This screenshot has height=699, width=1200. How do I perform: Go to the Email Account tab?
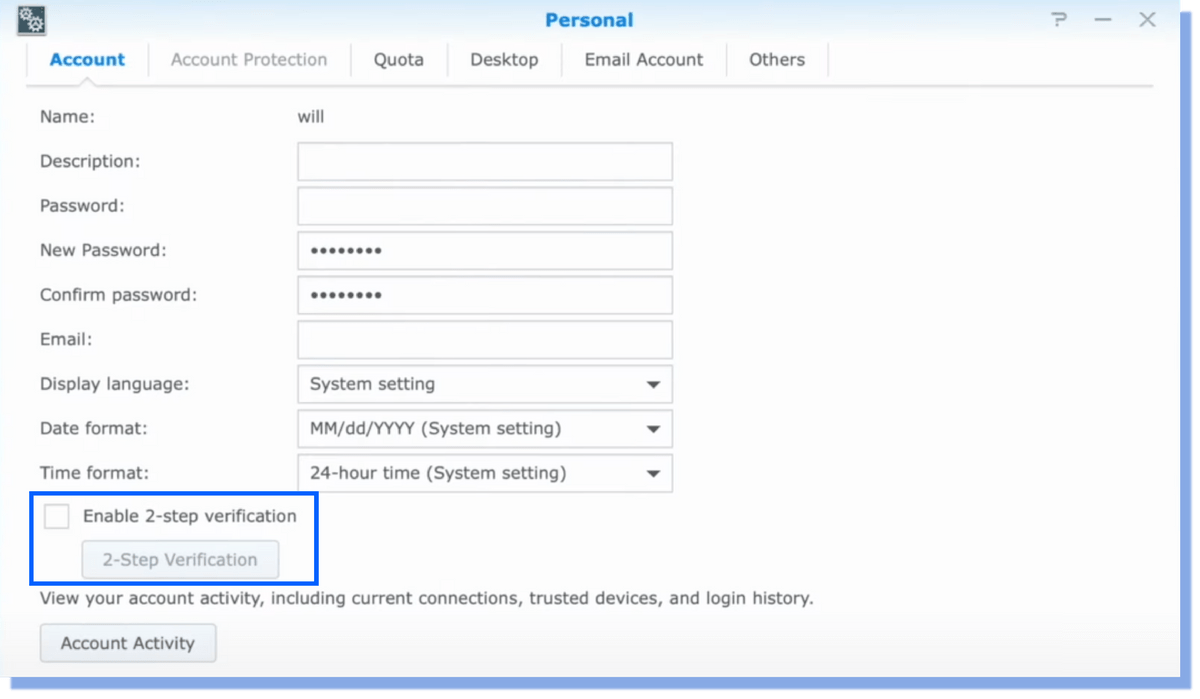point(644,60)
